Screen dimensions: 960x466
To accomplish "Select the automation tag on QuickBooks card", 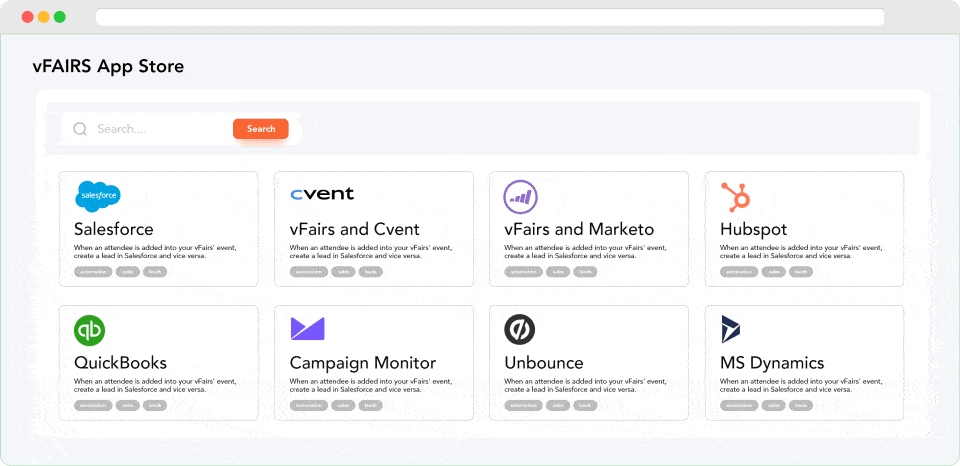I will [x=93, y=405].
